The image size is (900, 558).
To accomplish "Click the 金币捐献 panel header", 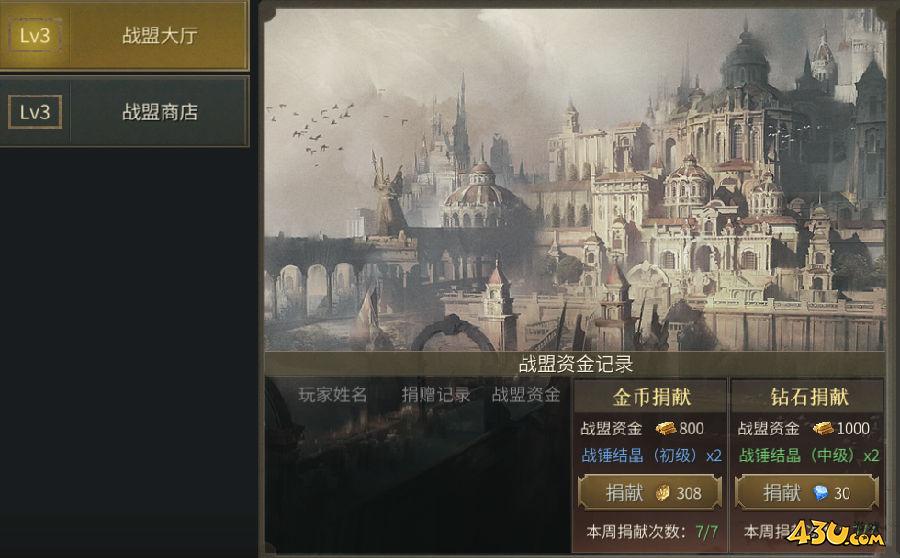I will point(651,396).
